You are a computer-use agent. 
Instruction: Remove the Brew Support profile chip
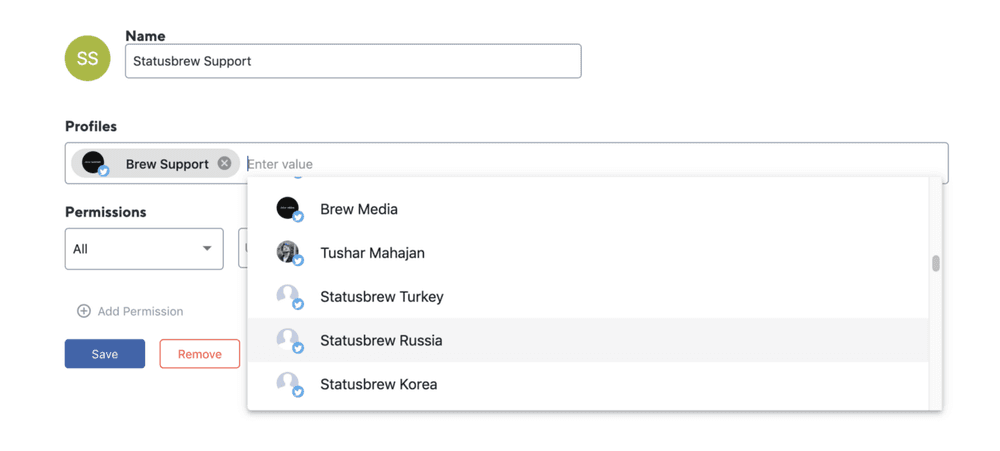point(224,163)
